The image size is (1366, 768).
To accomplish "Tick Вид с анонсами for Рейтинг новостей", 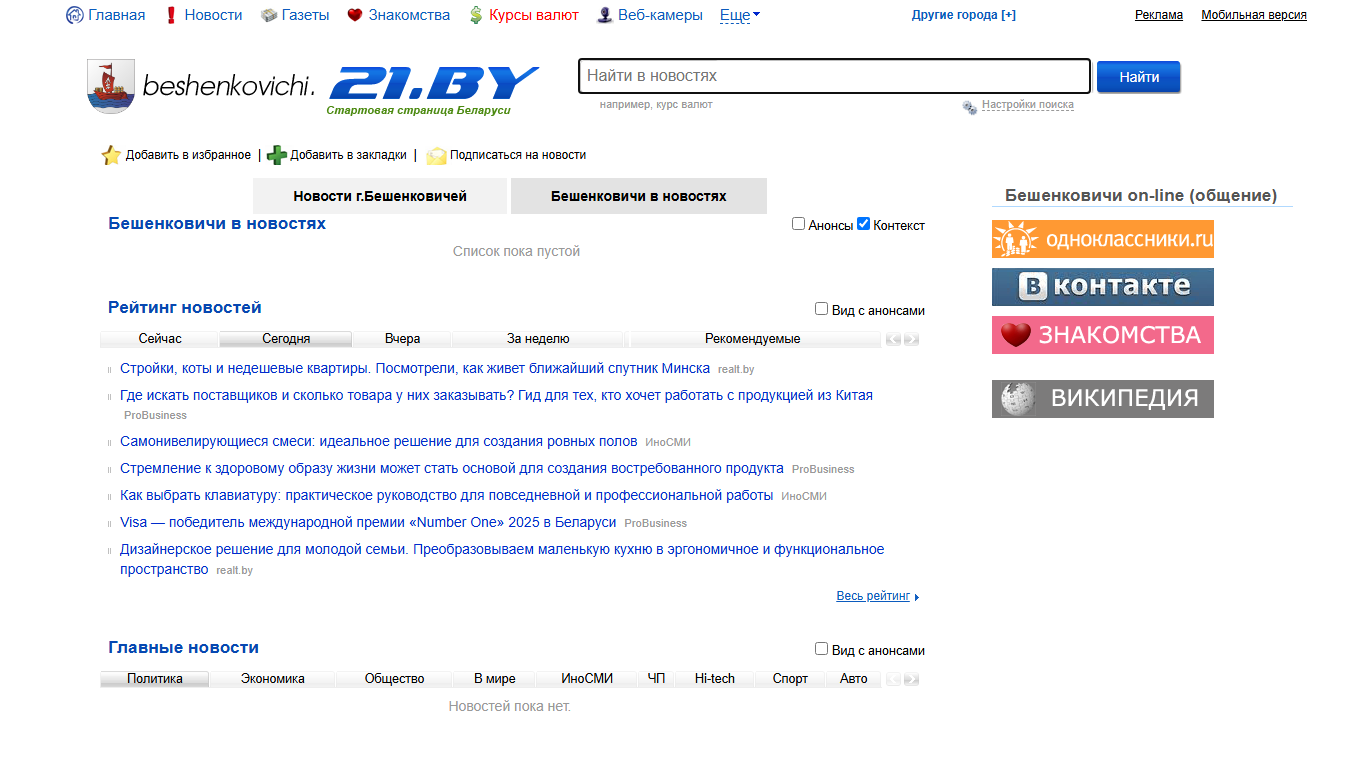I will click(x=821, y=309).
